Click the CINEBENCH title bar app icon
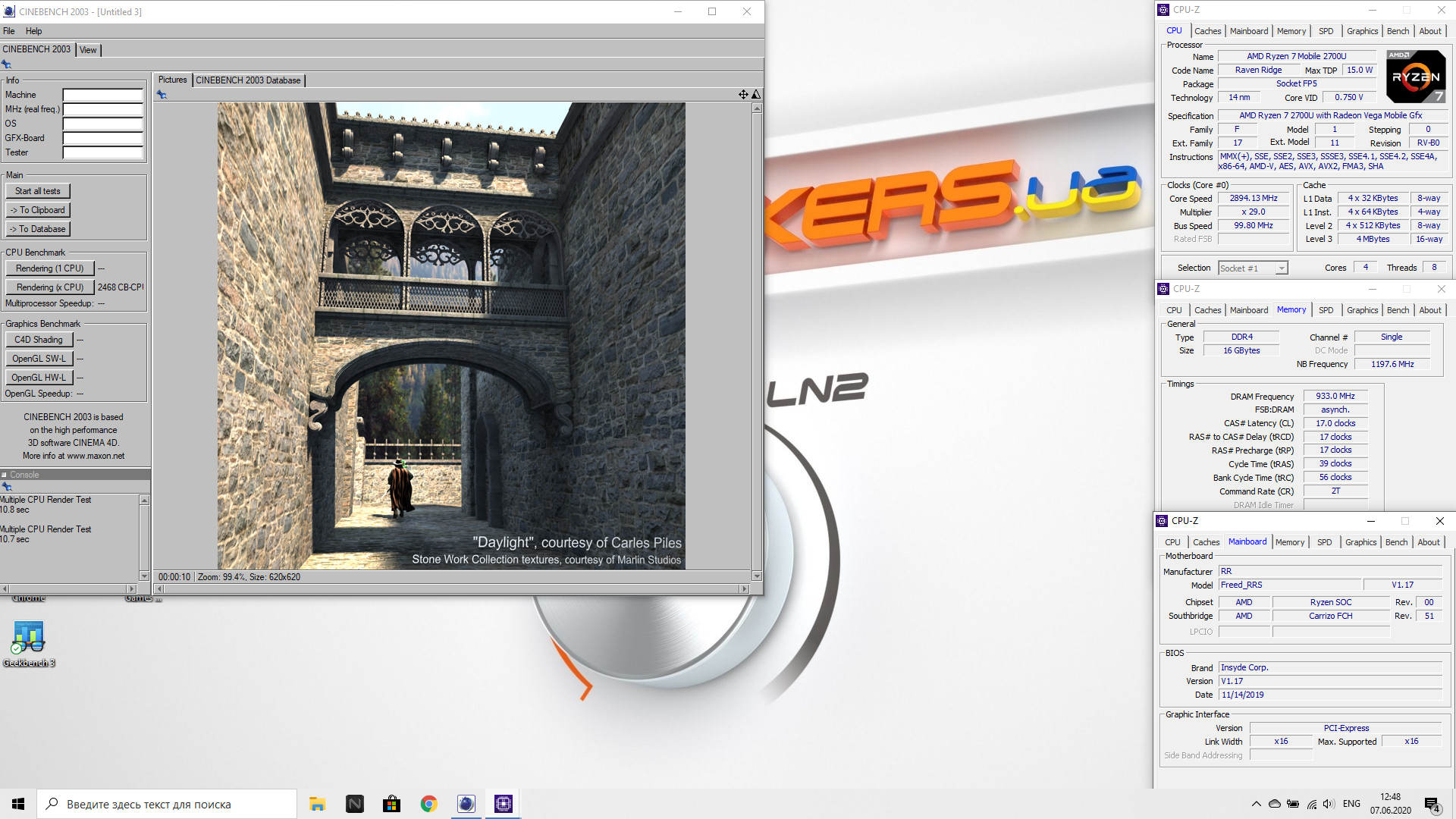This screenshot has width=1456, height=819. [x=9, y=11]
